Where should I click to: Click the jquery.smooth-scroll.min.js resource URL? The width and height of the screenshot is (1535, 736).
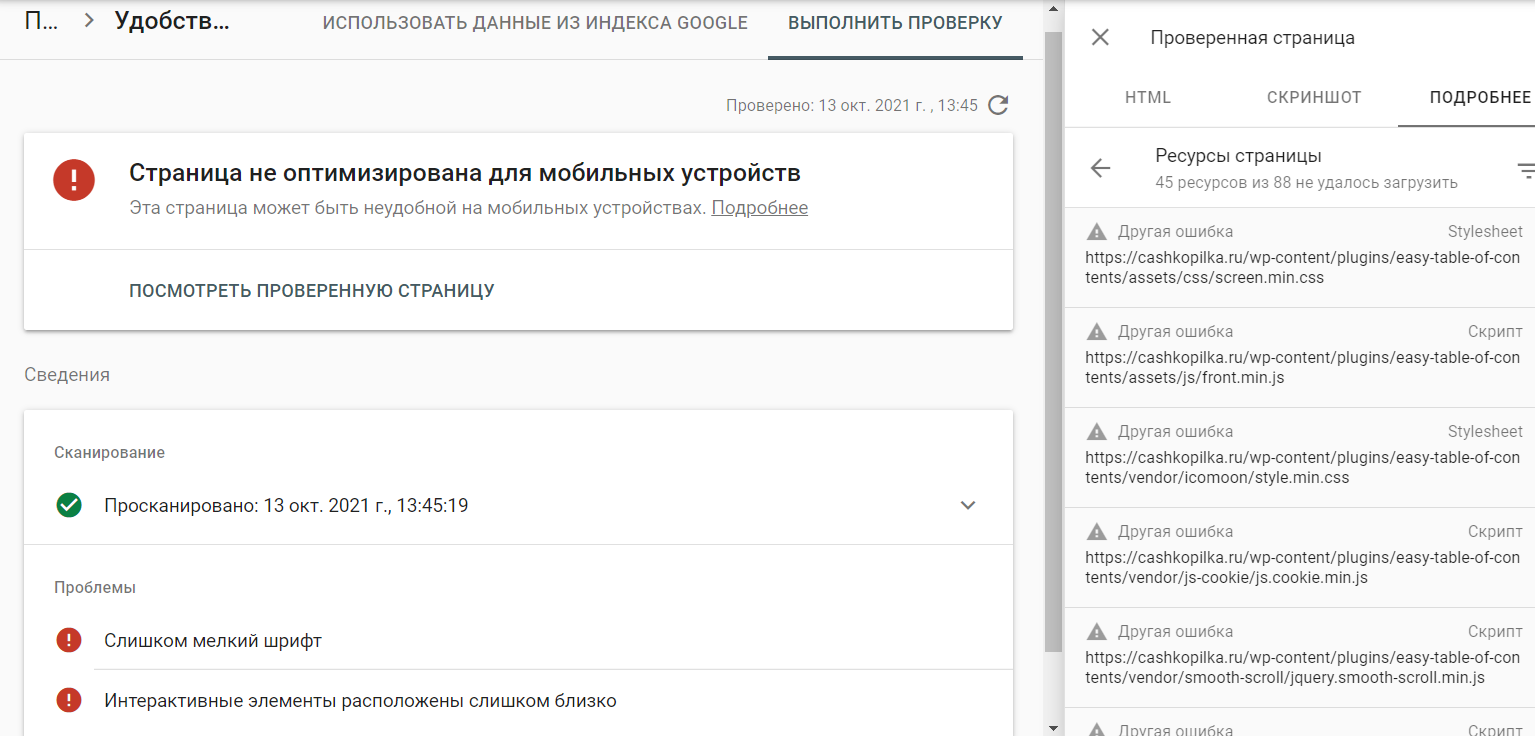1302,668
